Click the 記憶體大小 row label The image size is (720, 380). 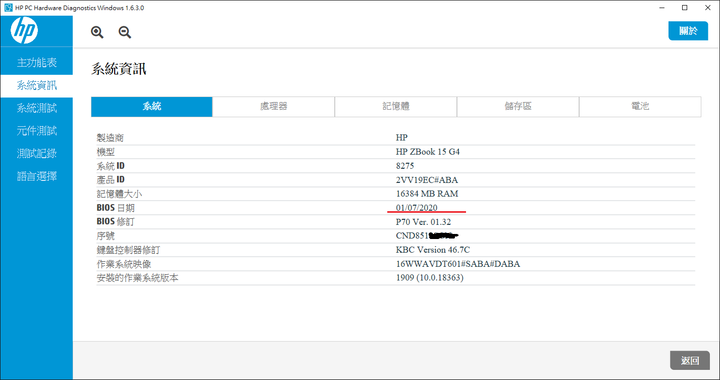(119, 194)
